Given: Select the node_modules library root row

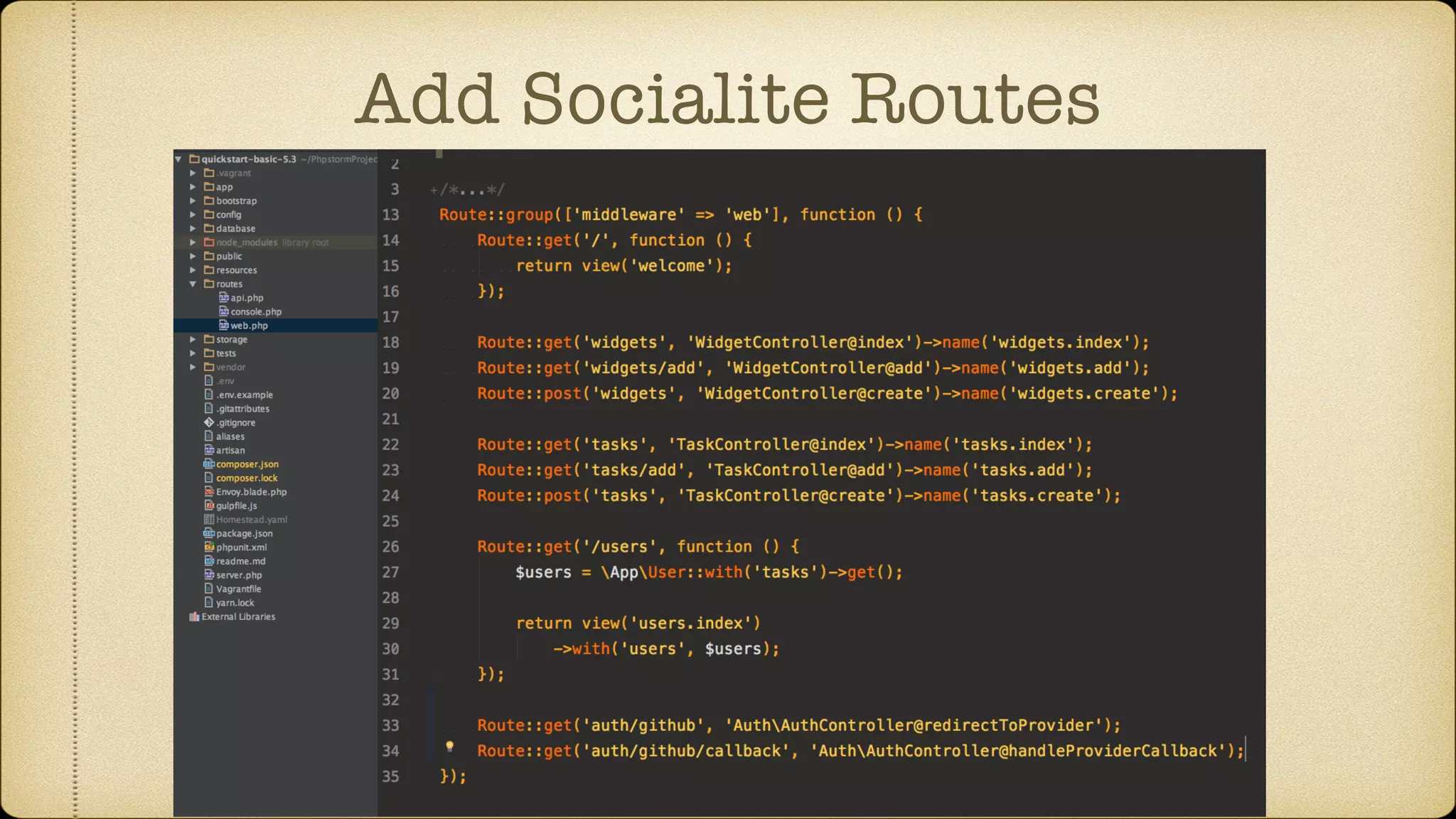Looking at the screenshot, I should [x=275, y=242].
